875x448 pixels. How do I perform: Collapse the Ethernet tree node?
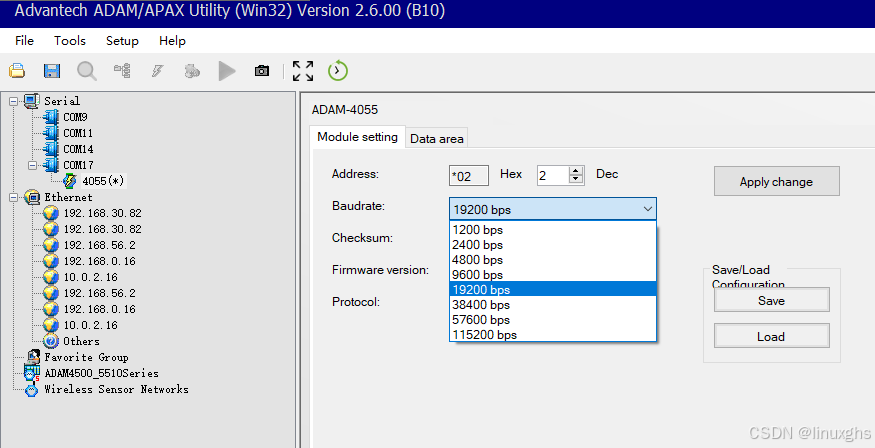(13, 197)
